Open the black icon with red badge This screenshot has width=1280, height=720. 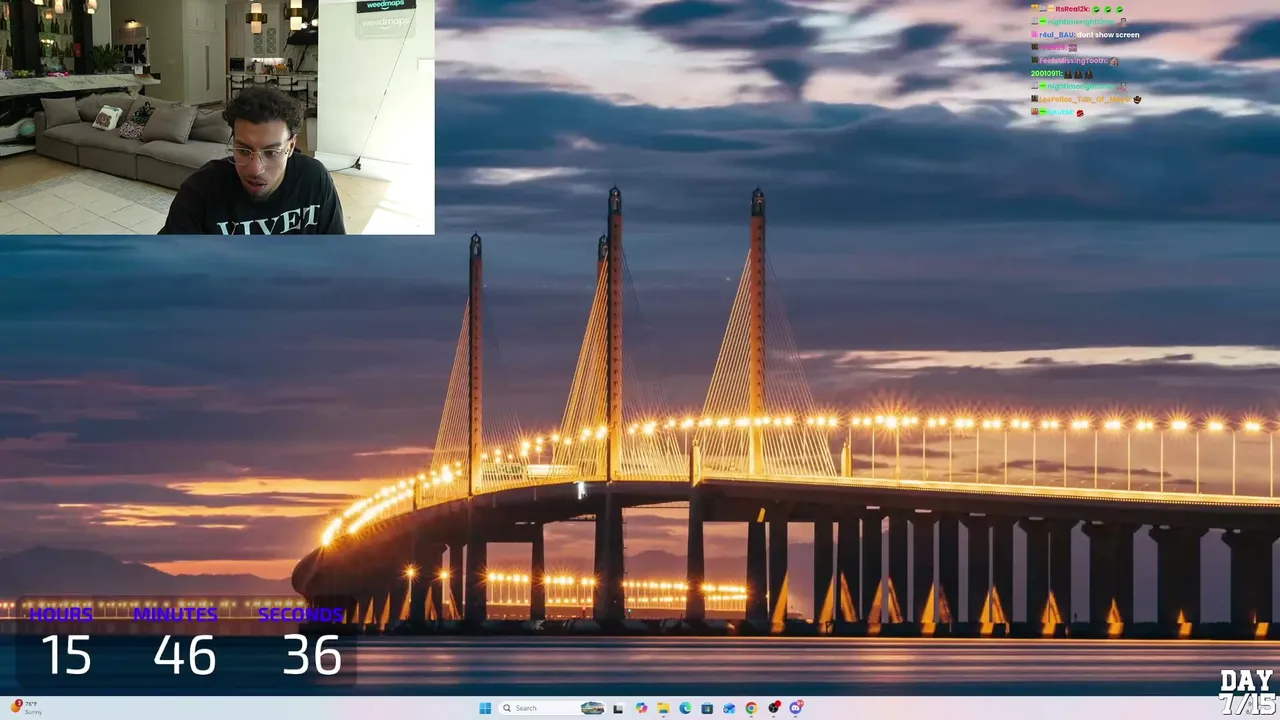point(774,708)
